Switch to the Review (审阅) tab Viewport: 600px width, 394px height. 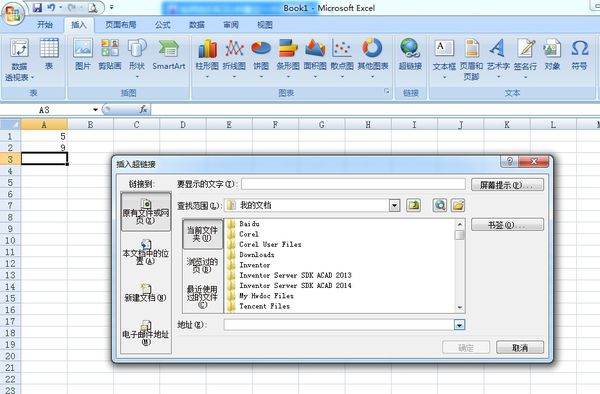[231, 25]
